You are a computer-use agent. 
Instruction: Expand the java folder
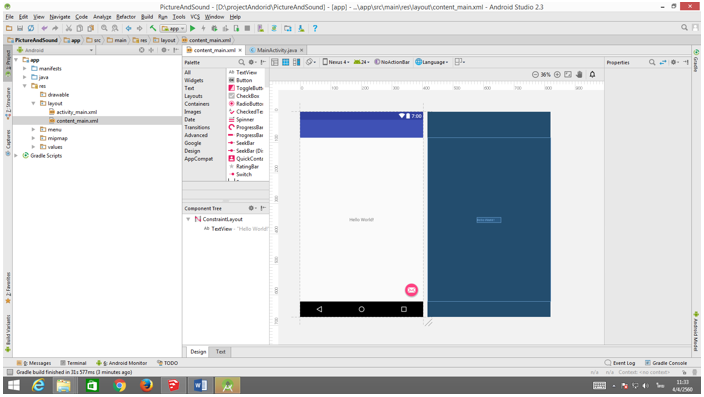(x=25, y=77)
